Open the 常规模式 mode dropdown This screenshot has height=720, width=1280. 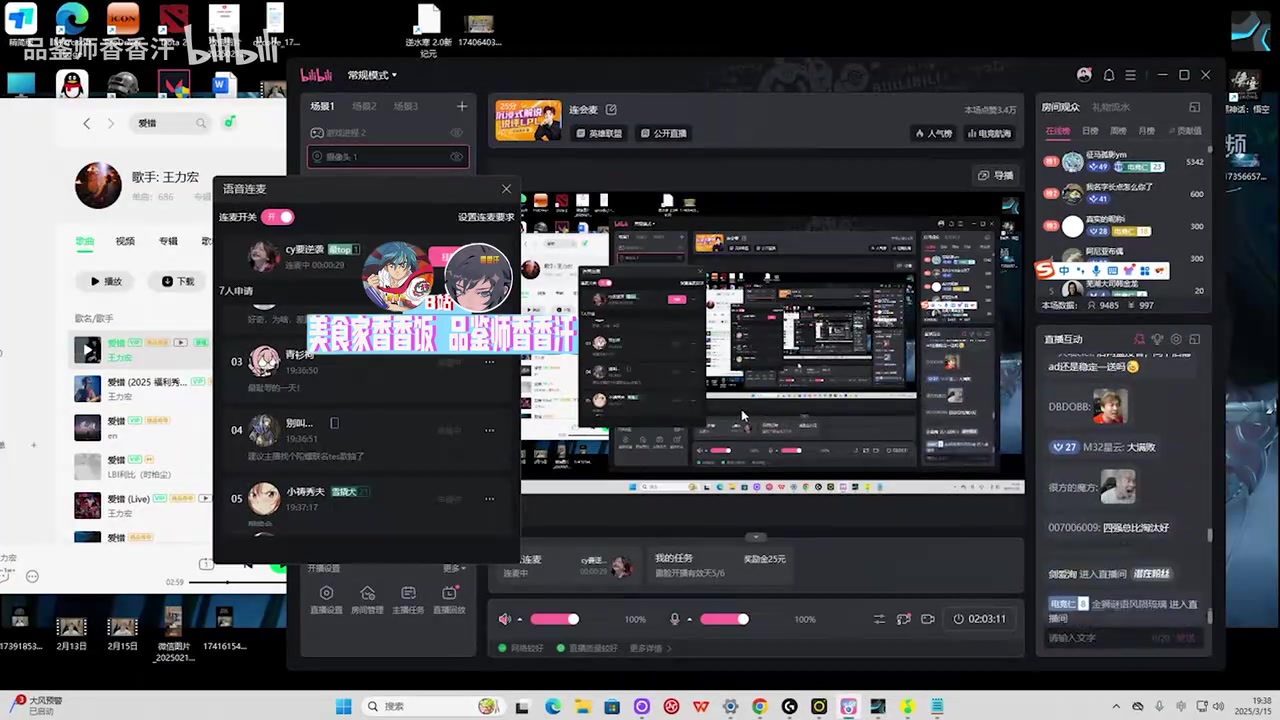[x=372, y=75]
